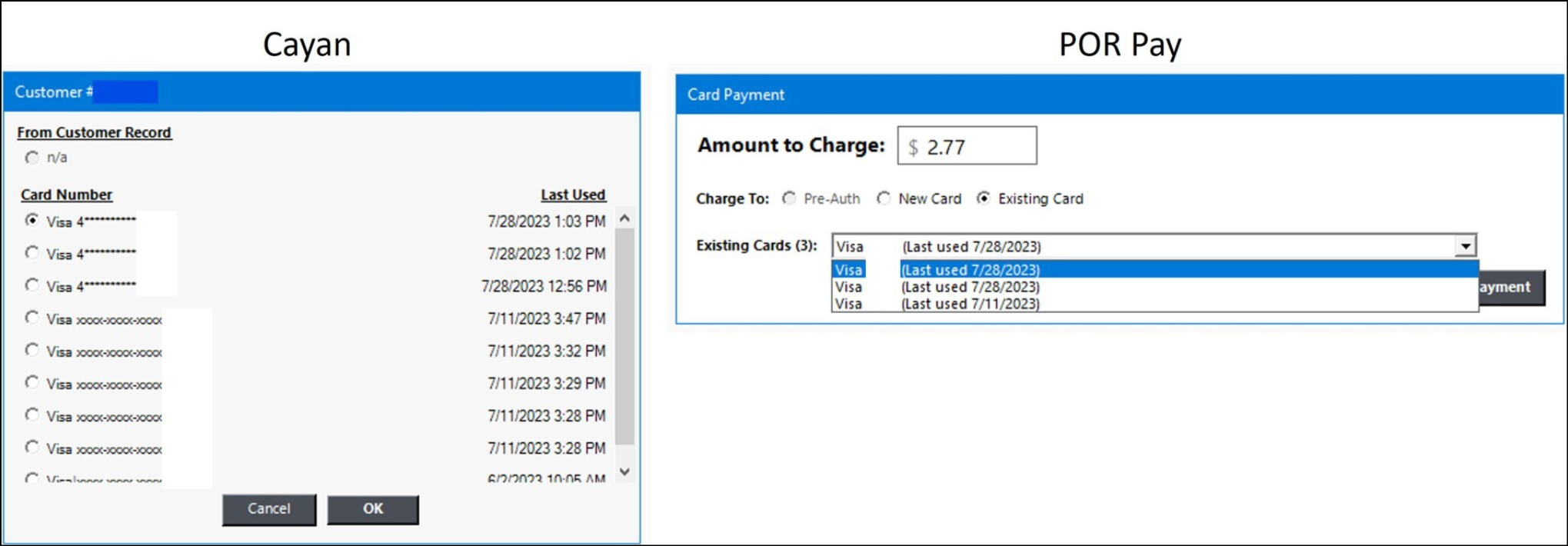Screen dimensions: 1568x546
Task: Select Visa card last used 7/28/2023 1:03 PM
Action: point(32,221)
